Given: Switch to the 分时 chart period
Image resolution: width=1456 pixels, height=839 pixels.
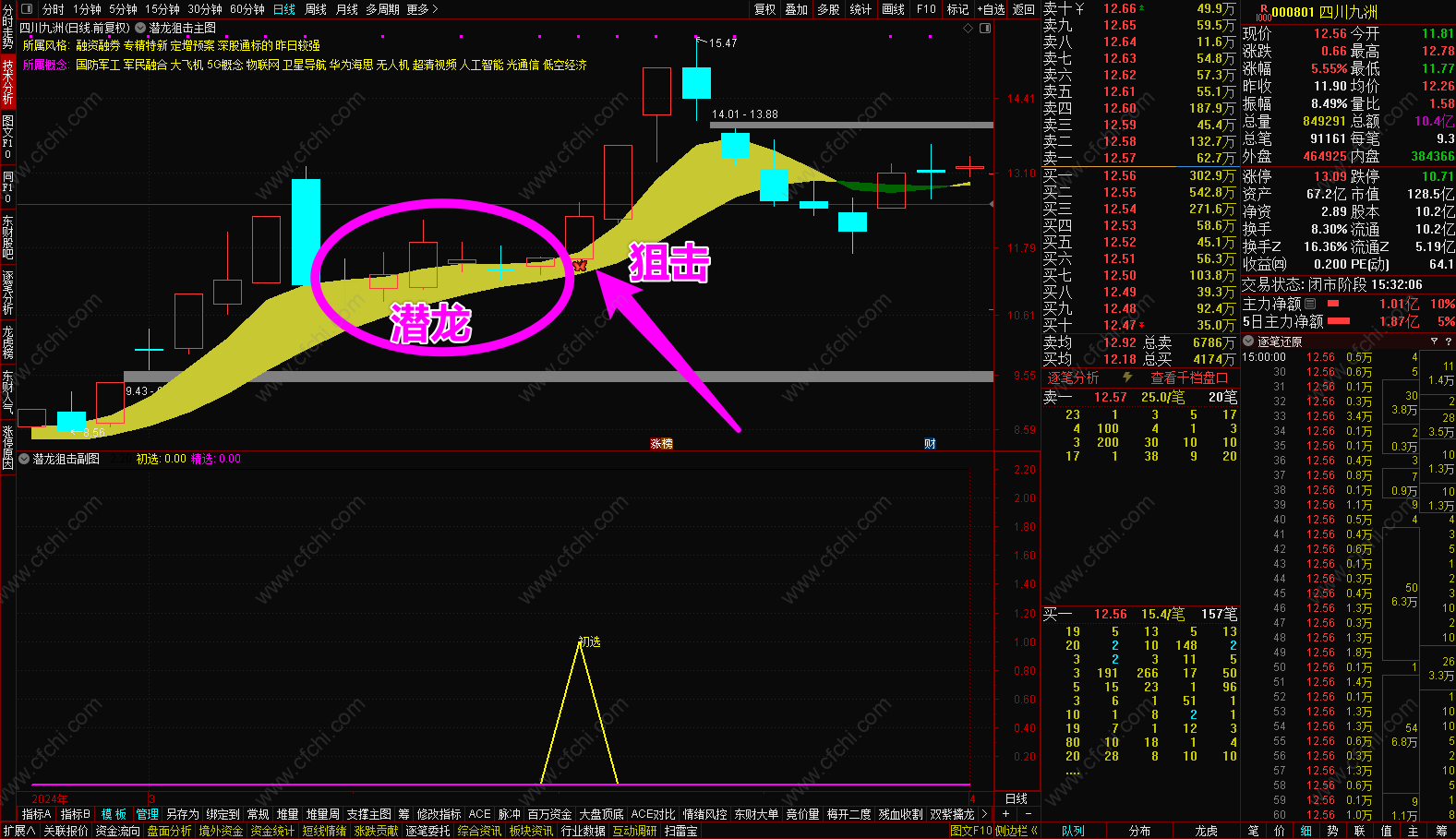Looking at the screenshot, I should click(53, 9).
